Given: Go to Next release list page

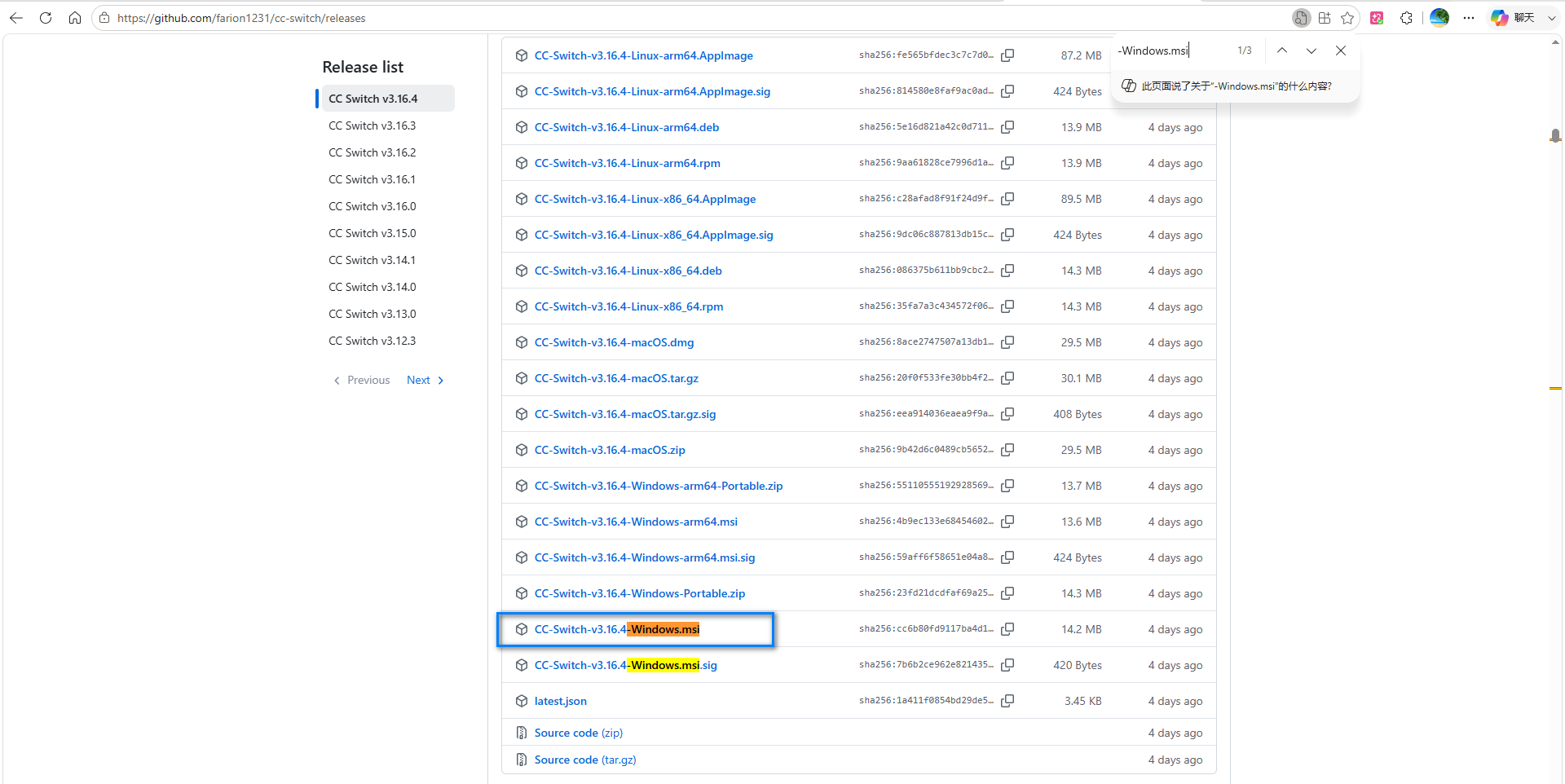Looking at the screenshot, I should [425, 380].
